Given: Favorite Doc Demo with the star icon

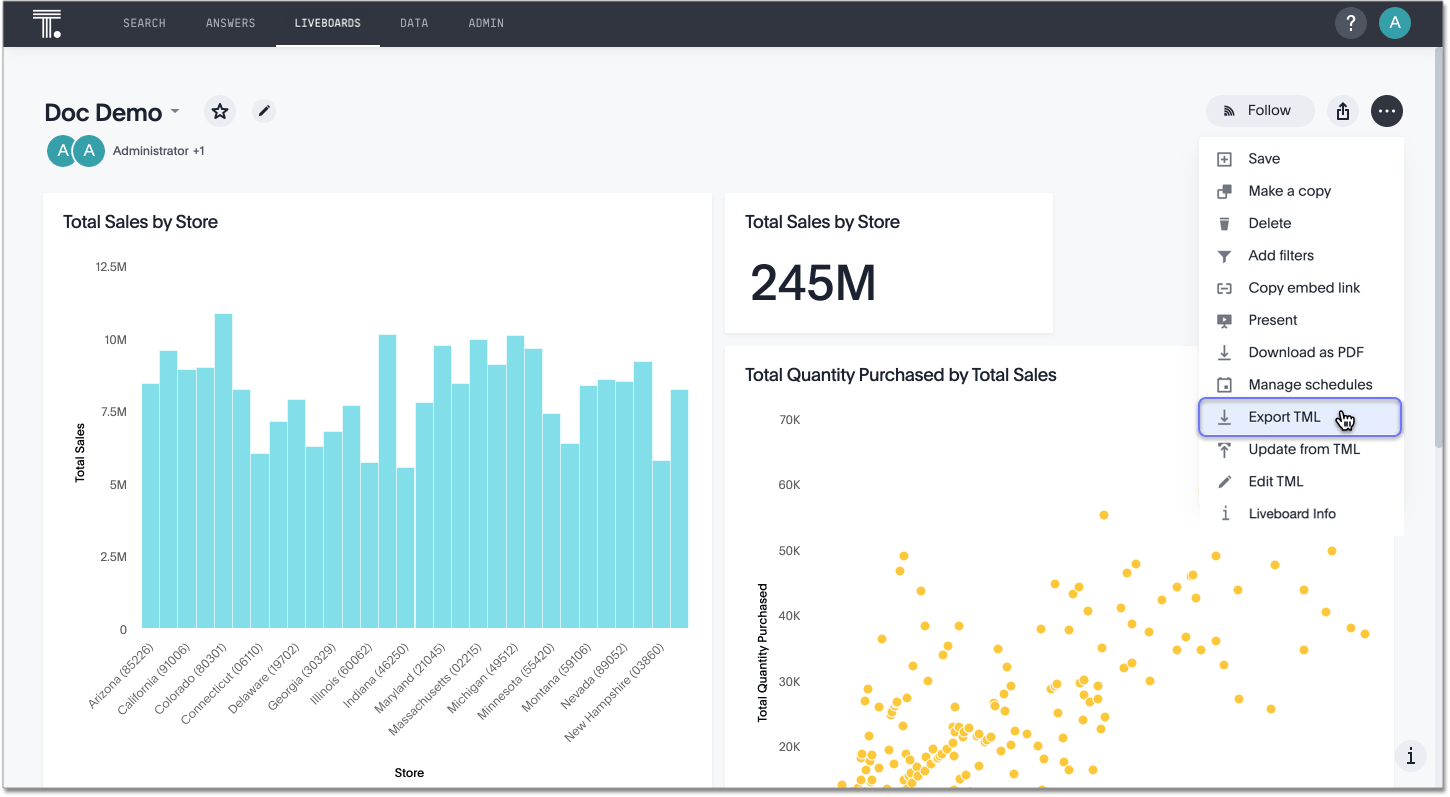Looking at the screenshot, I should (x=220, y=111).
